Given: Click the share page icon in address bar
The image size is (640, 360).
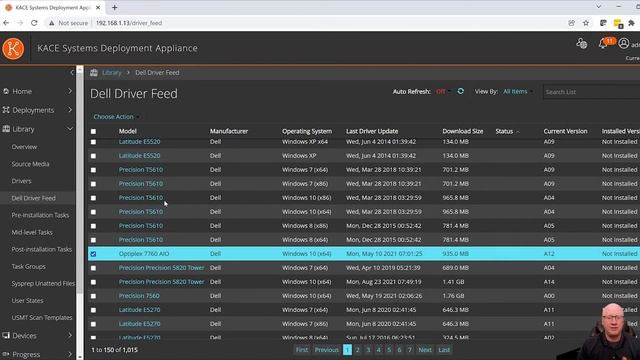Looking at the screenshot, I should click(x=571, y=23).
